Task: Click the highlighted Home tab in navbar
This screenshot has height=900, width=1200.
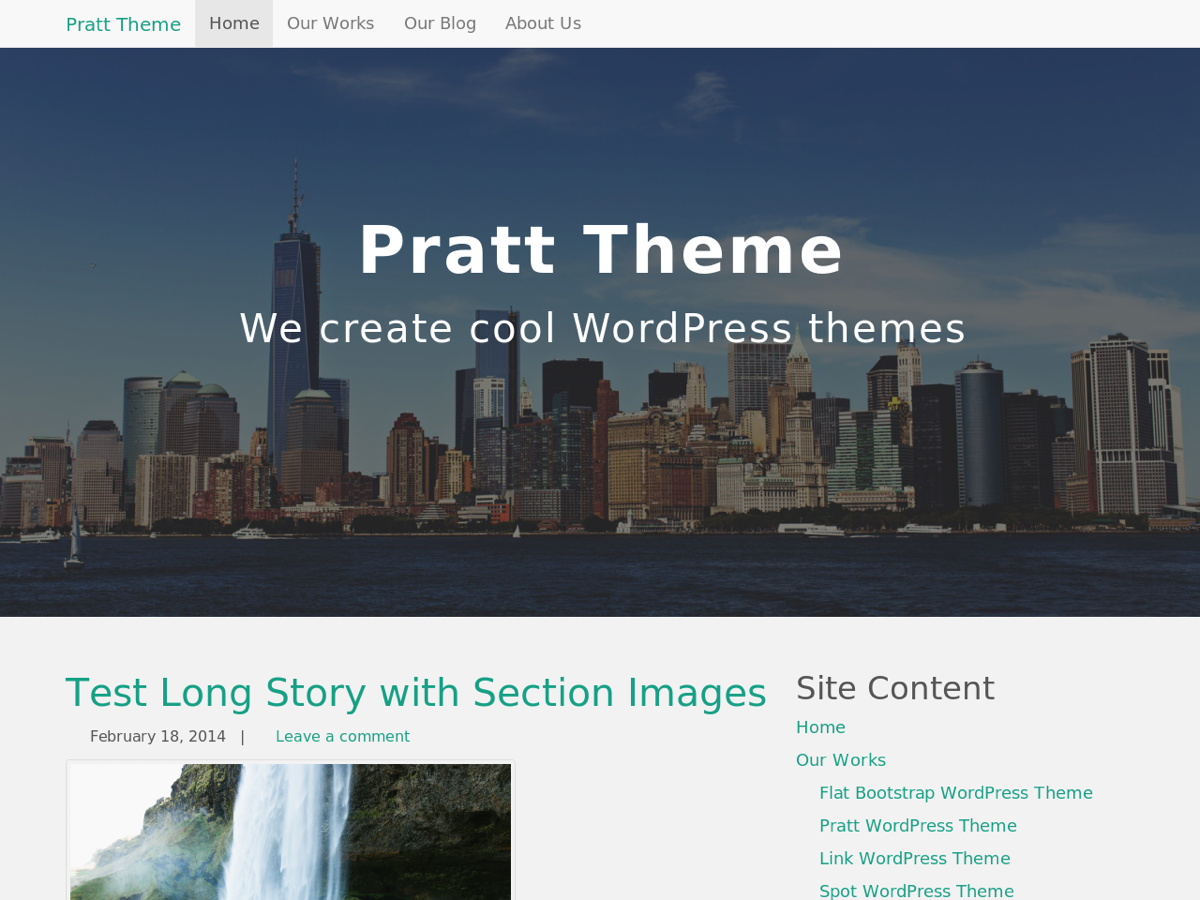Action: point(233,22)
